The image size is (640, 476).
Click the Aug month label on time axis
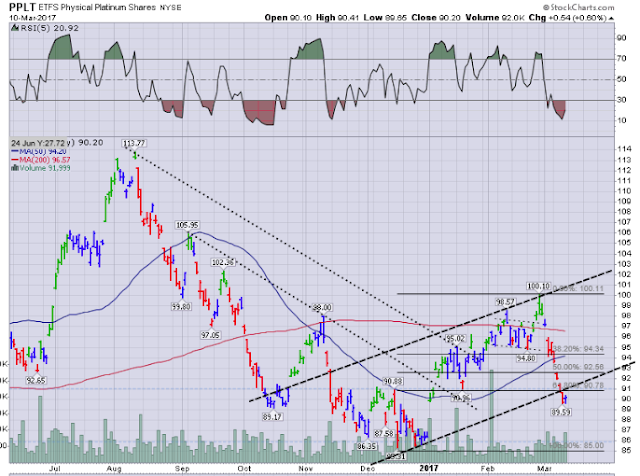(114, 469)
